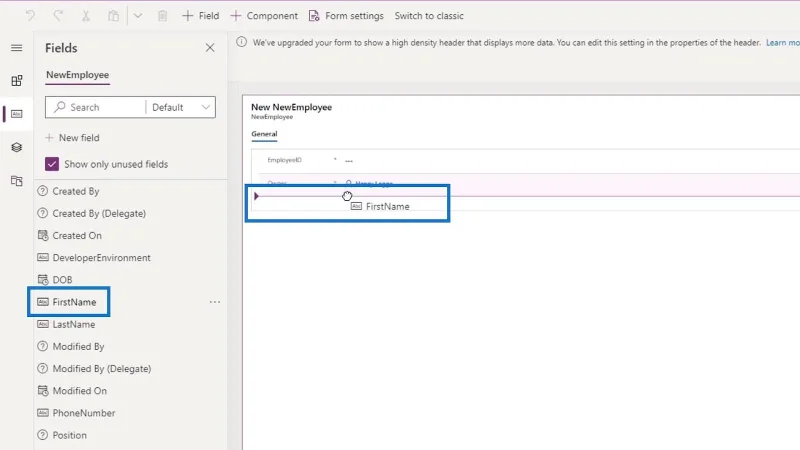Click the New NewEmployee form title
The height and width of the screenshot is (450, 800).
(291, 107)
